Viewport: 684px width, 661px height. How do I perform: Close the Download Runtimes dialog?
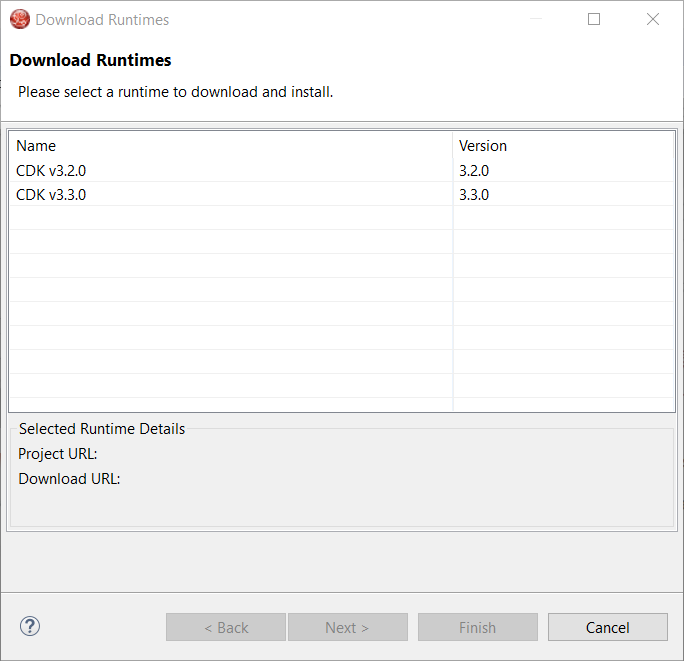(x=653, y=19)
